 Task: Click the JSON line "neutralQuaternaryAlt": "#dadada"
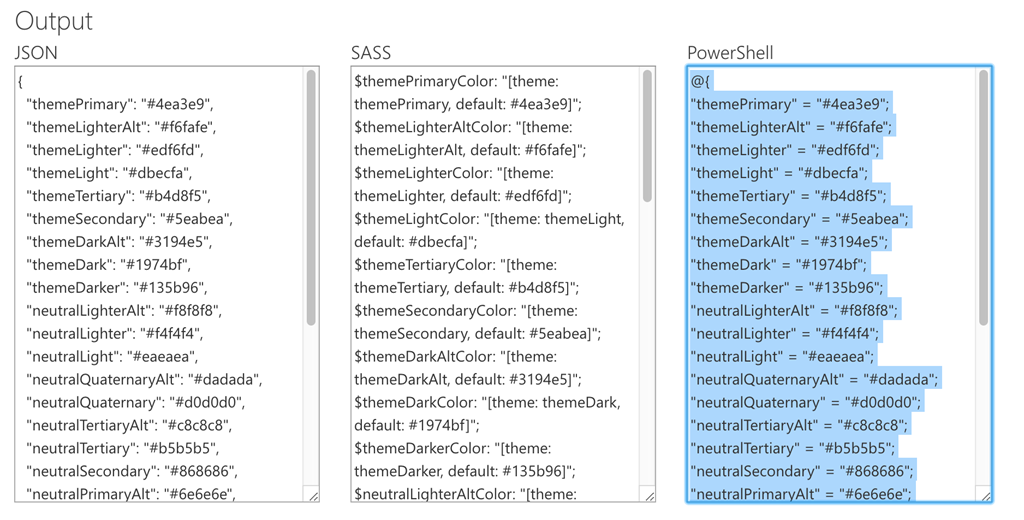pos(144,380)
